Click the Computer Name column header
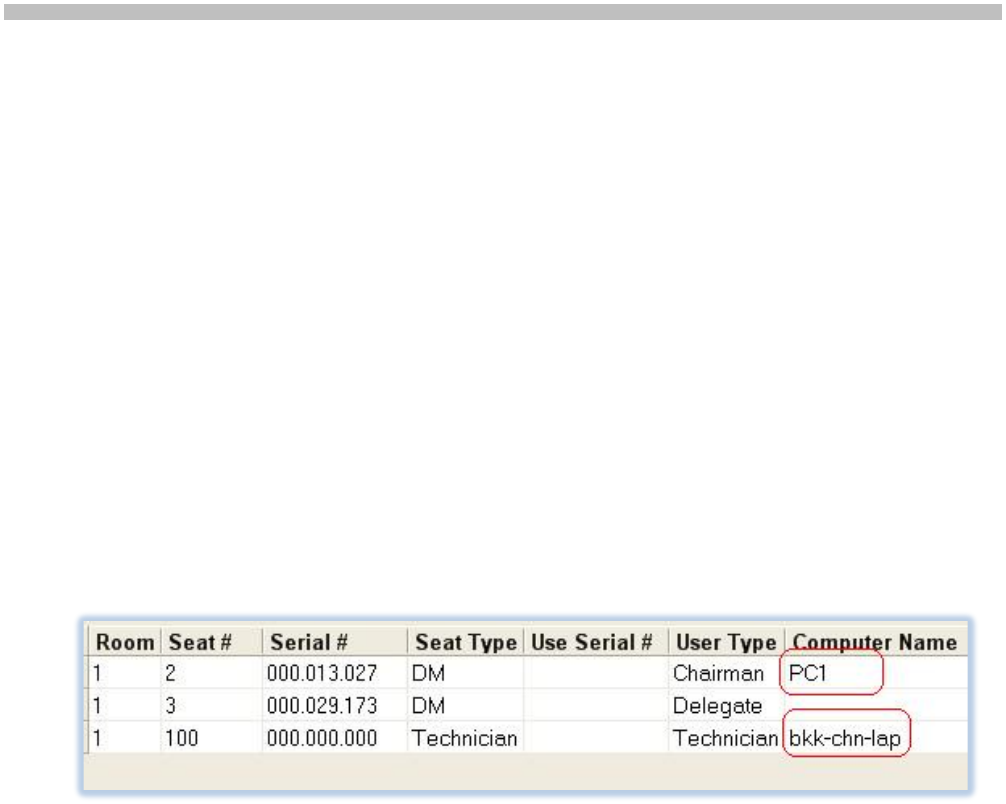1006x804 pixels. [x=874, y=642]
